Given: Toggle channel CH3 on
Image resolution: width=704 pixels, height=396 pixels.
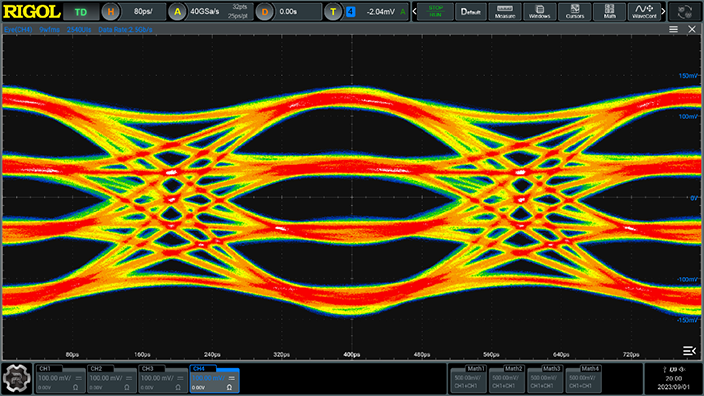Looking at the screenshot, I should coord(163,379).
